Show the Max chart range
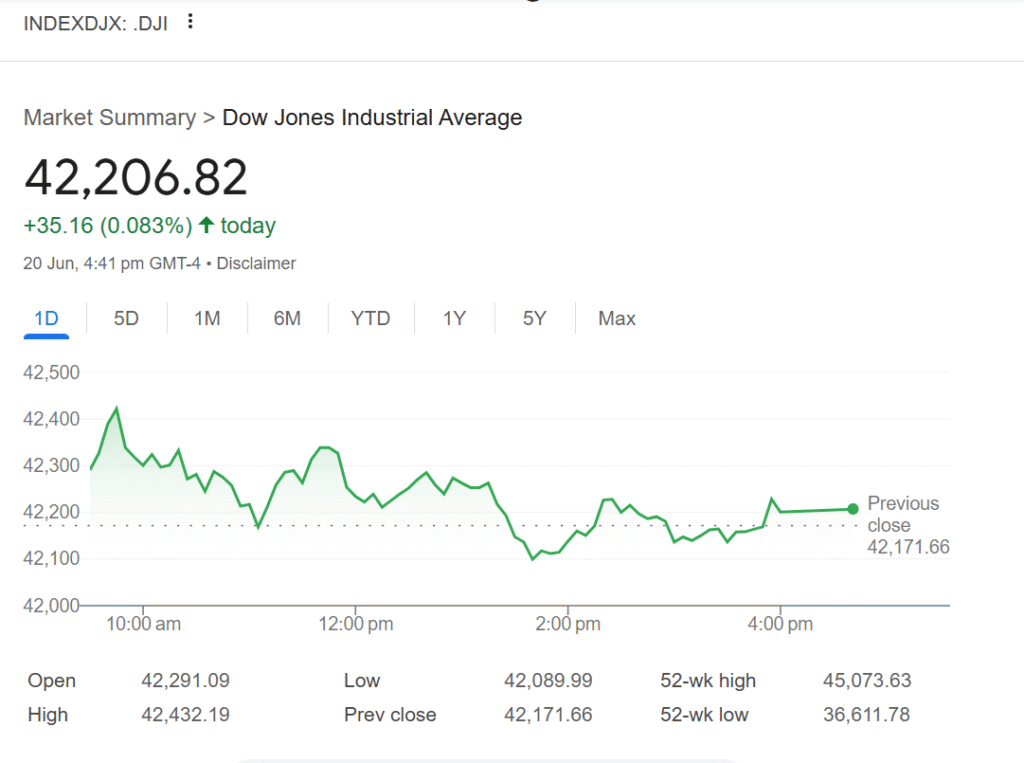 point(616,319)
